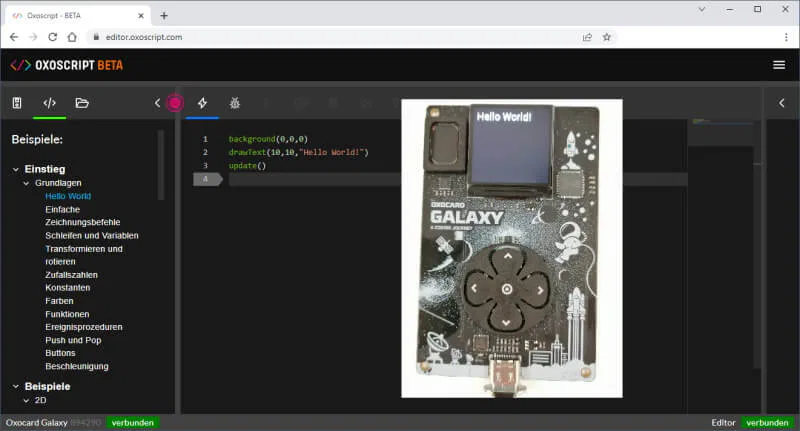Click the bug debug icon

pos(235,102)
